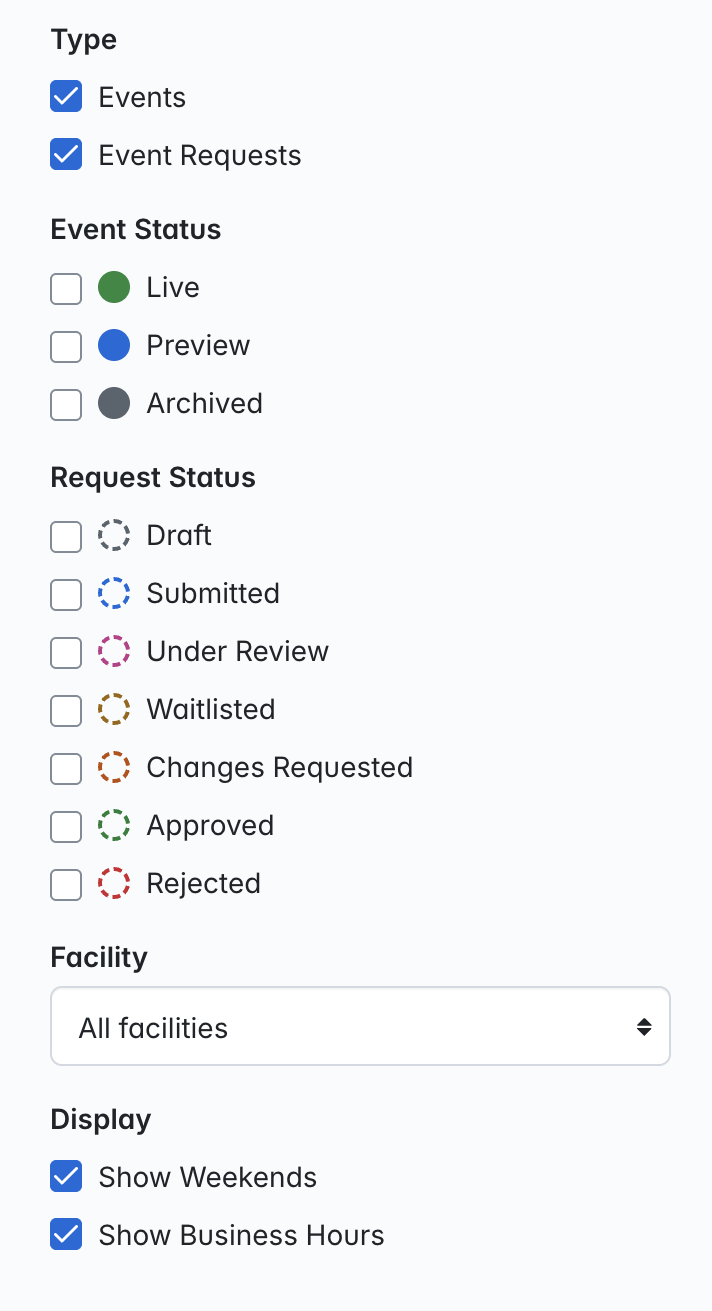Click the dashed pink Under Review icon
Image resolution: width=712 pixels, height=1311 pixels.
click(x=114, y=652)
